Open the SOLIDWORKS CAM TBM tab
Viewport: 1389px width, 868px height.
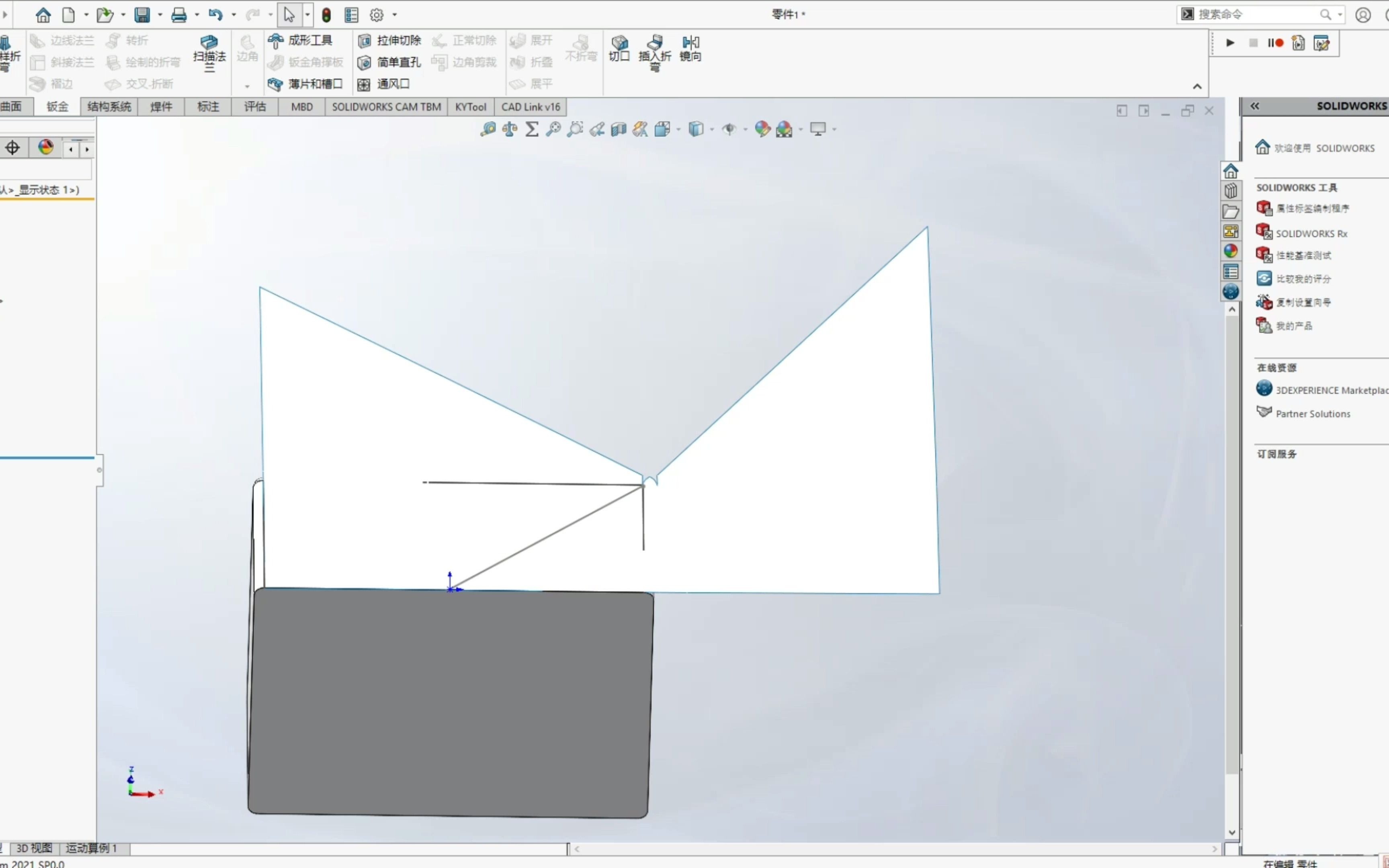386,107
